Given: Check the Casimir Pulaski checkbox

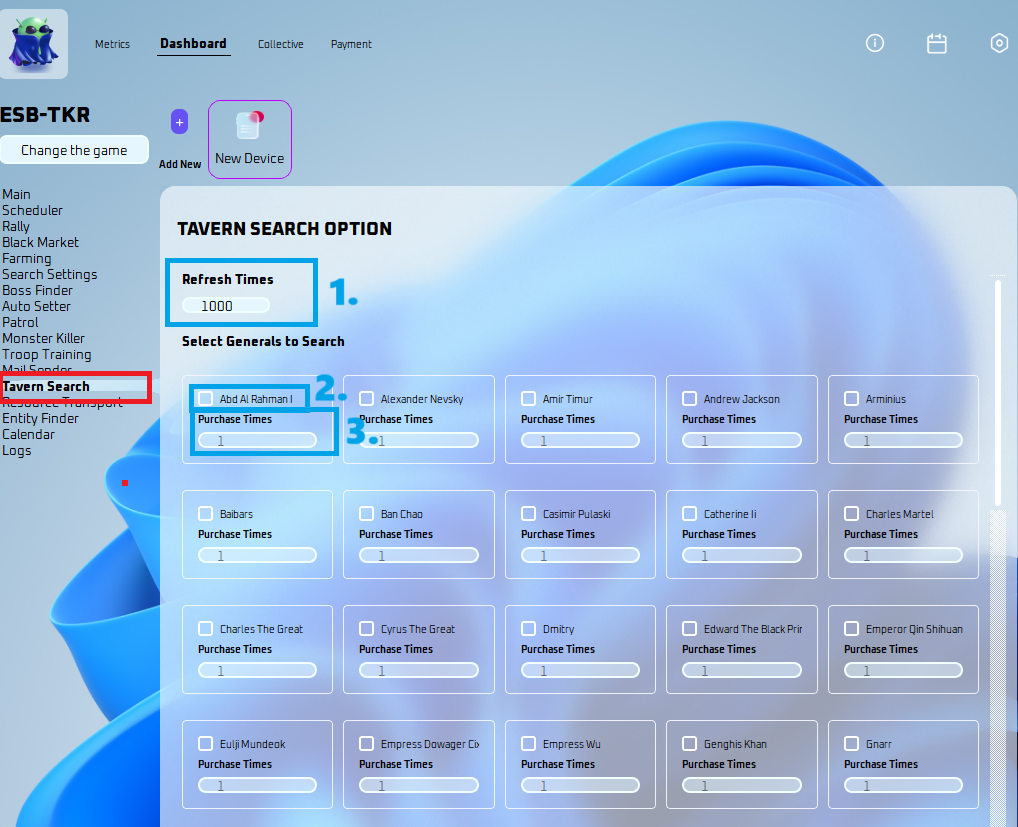Looking at the screenshot, I should point(528,513).
